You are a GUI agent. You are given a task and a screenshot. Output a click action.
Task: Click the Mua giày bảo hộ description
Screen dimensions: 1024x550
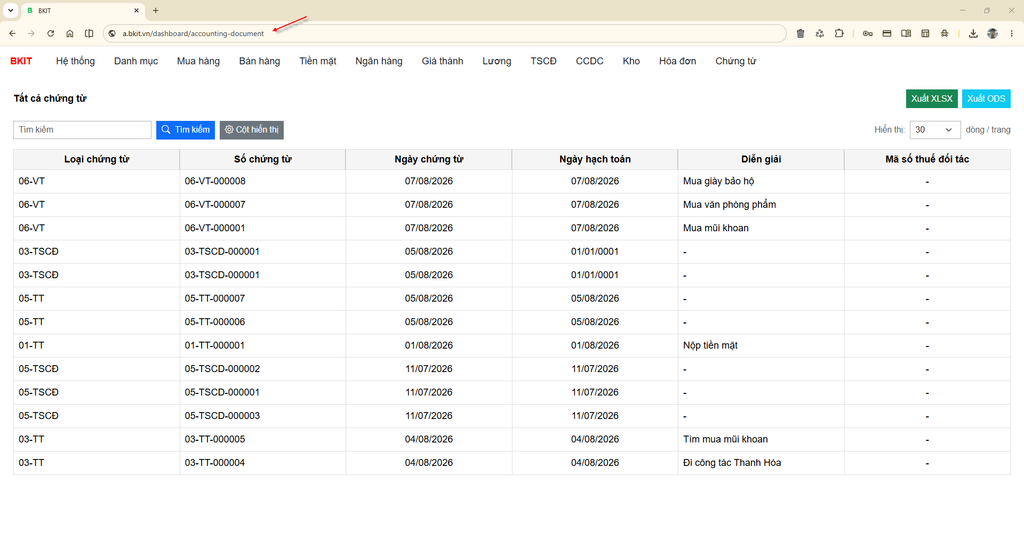718,181
